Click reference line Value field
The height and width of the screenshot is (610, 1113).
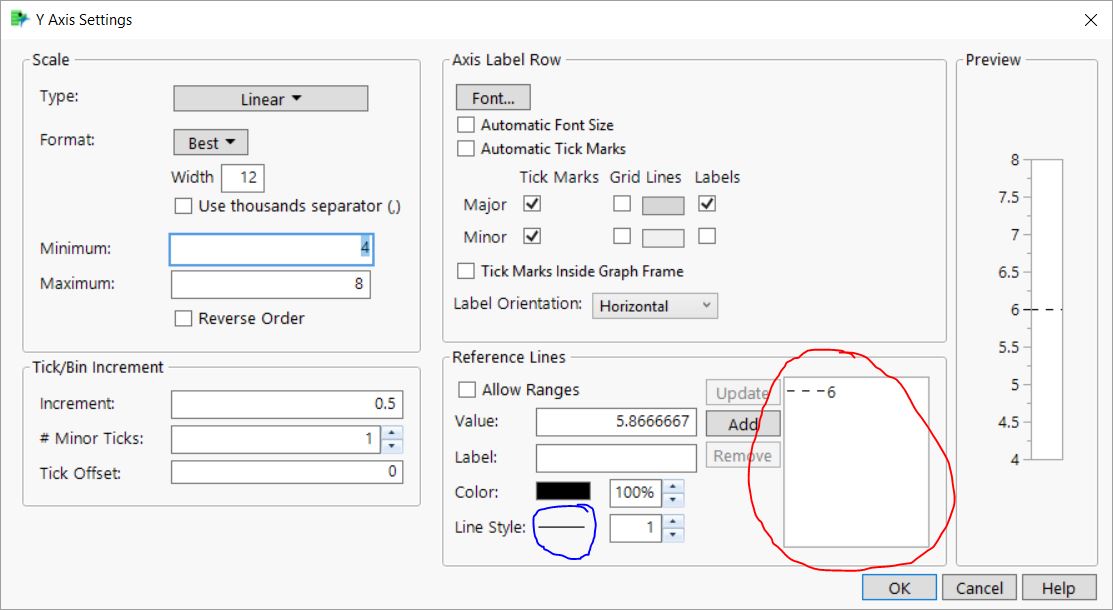click(616, 422)
